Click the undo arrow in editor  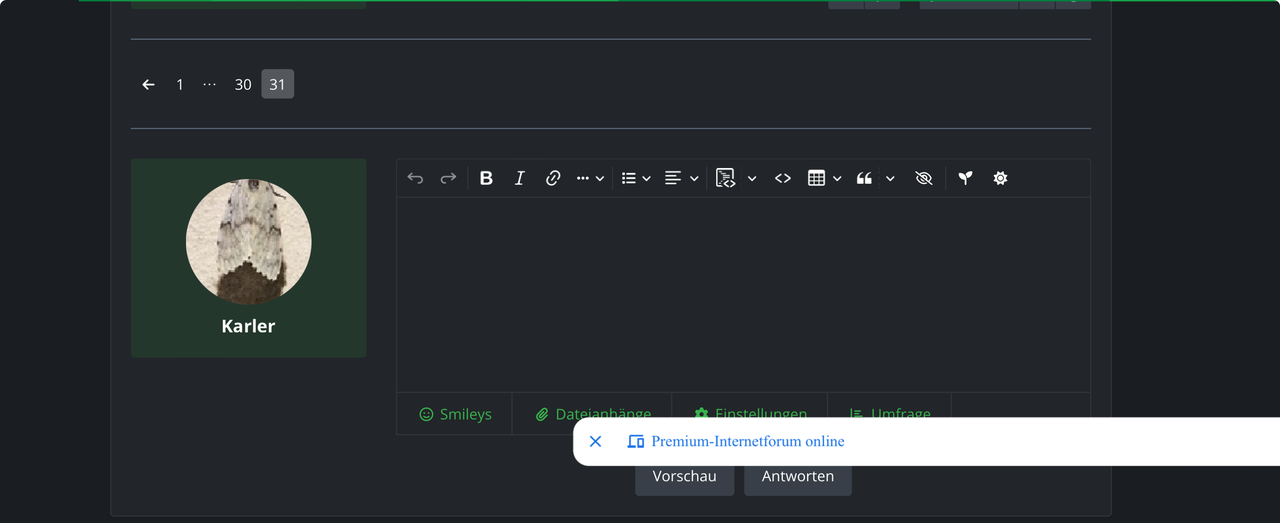[415, 178]
